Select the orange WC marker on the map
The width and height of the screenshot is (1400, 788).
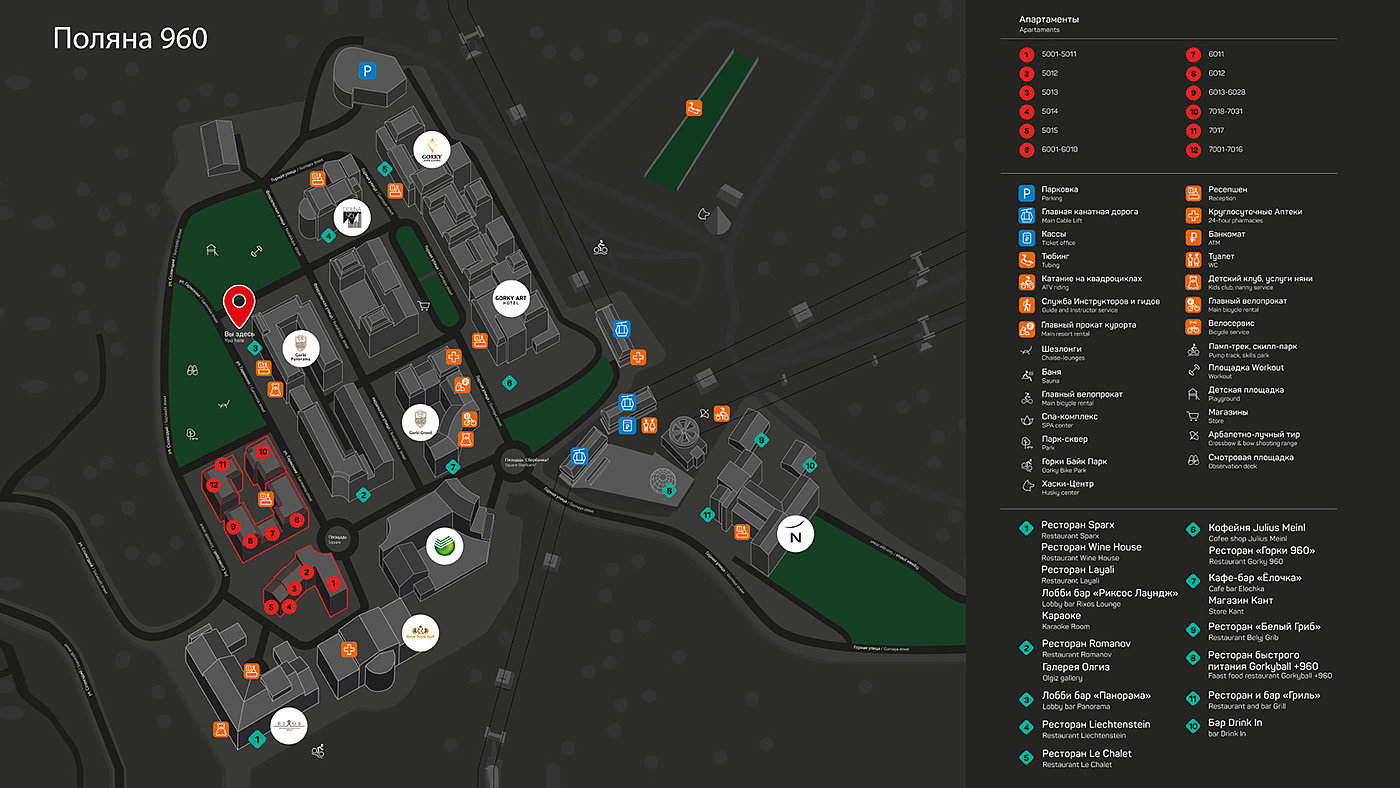[649, 425]
